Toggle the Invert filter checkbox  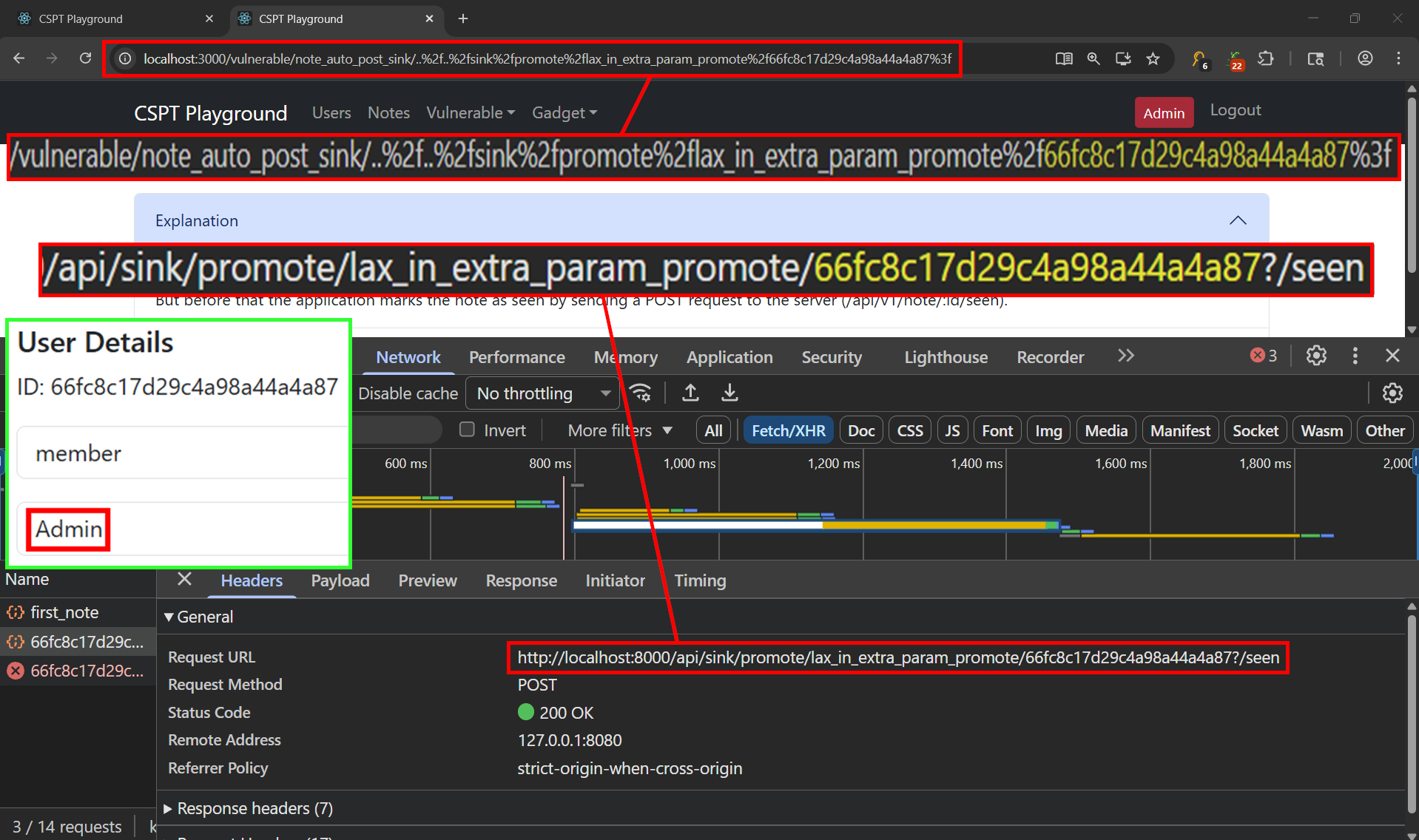(467, 430)
